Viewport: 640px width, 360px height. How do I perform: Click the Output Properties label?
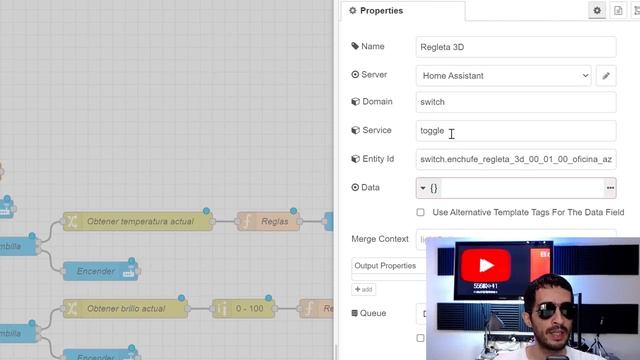(385, 266)
